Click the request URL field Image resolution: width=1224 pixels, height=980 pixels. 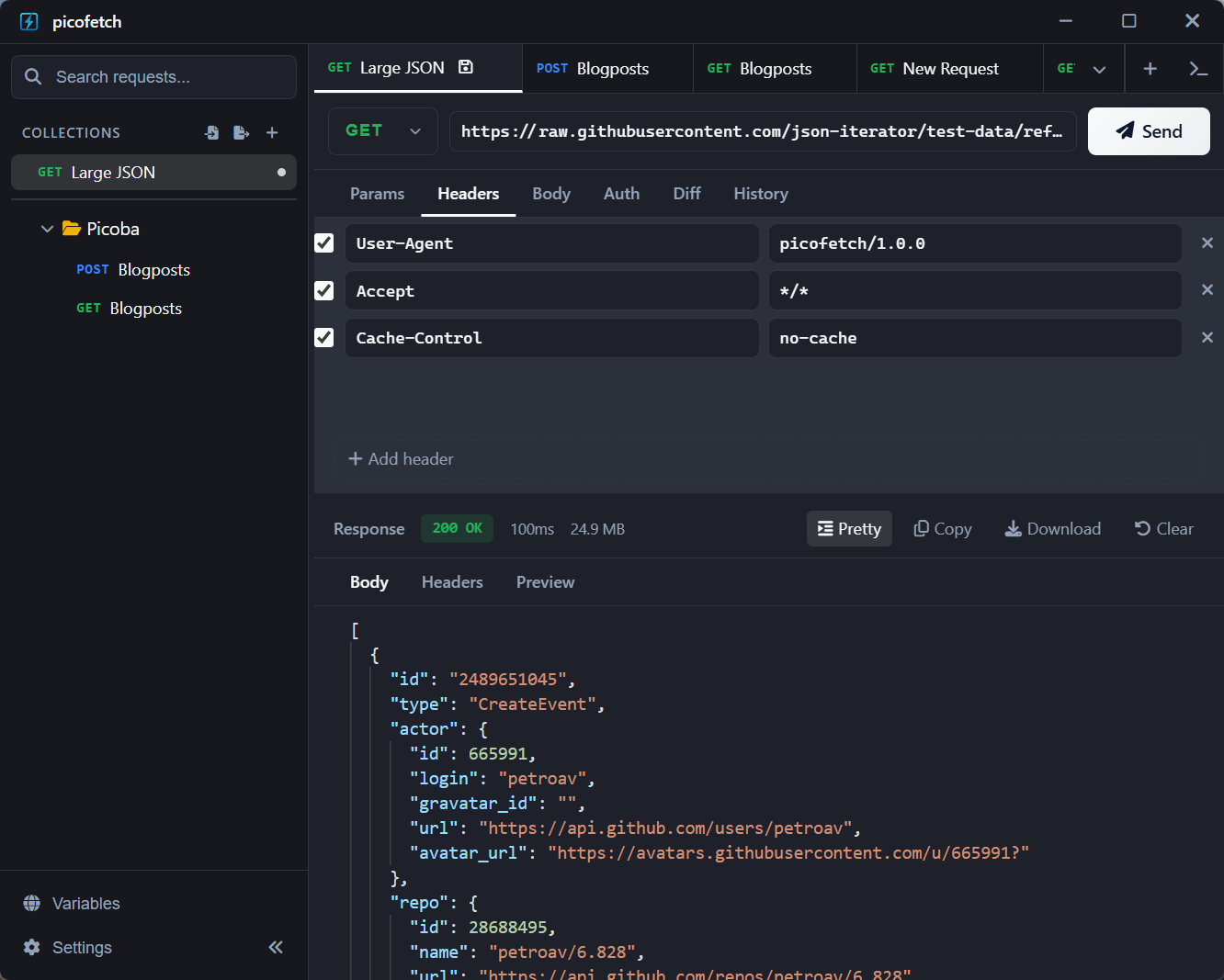pyautogui.click(x=763, y=131)
